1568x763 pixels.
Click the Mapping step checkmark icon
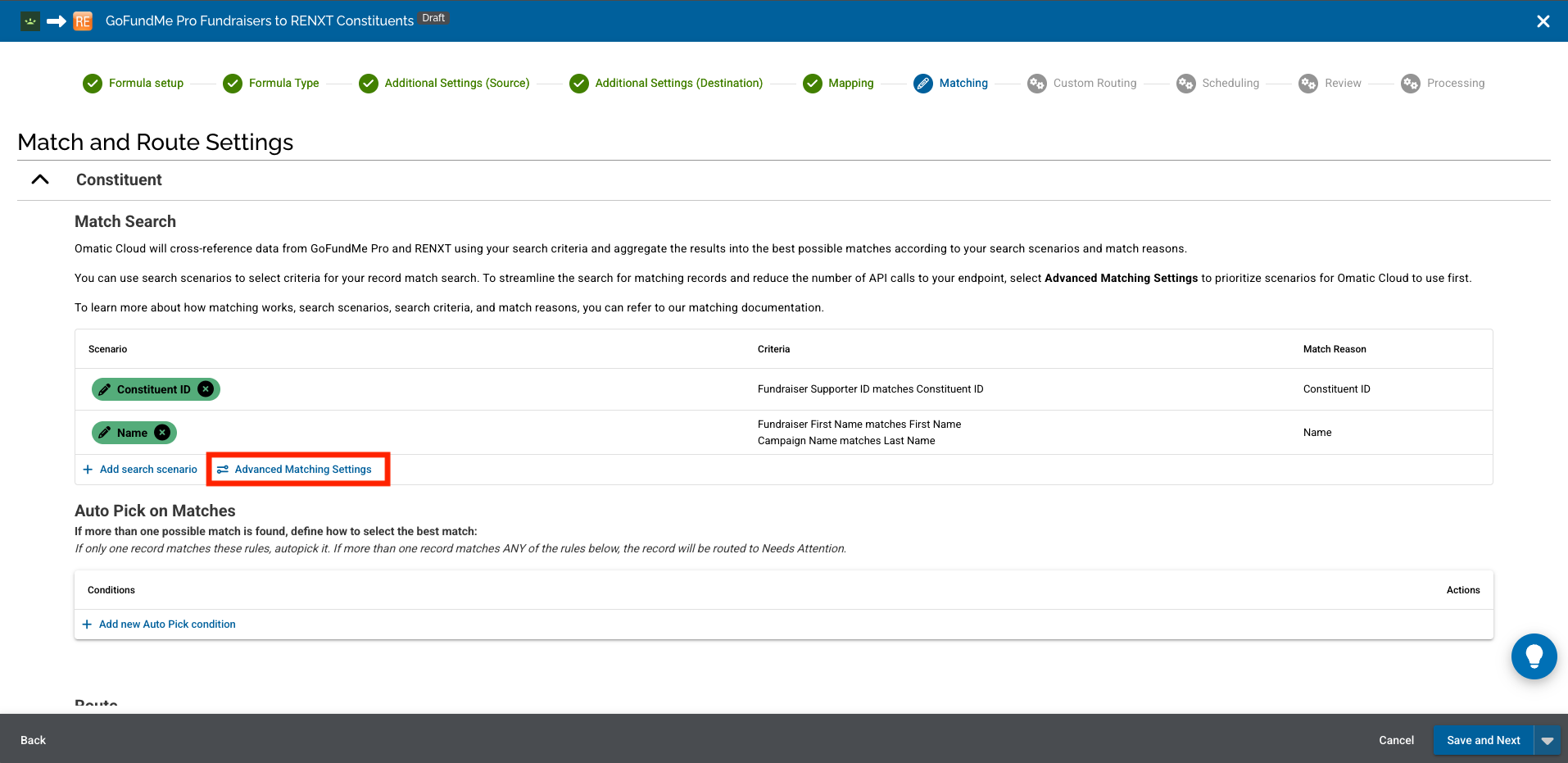pyautogui.click(x=813, y=84)
